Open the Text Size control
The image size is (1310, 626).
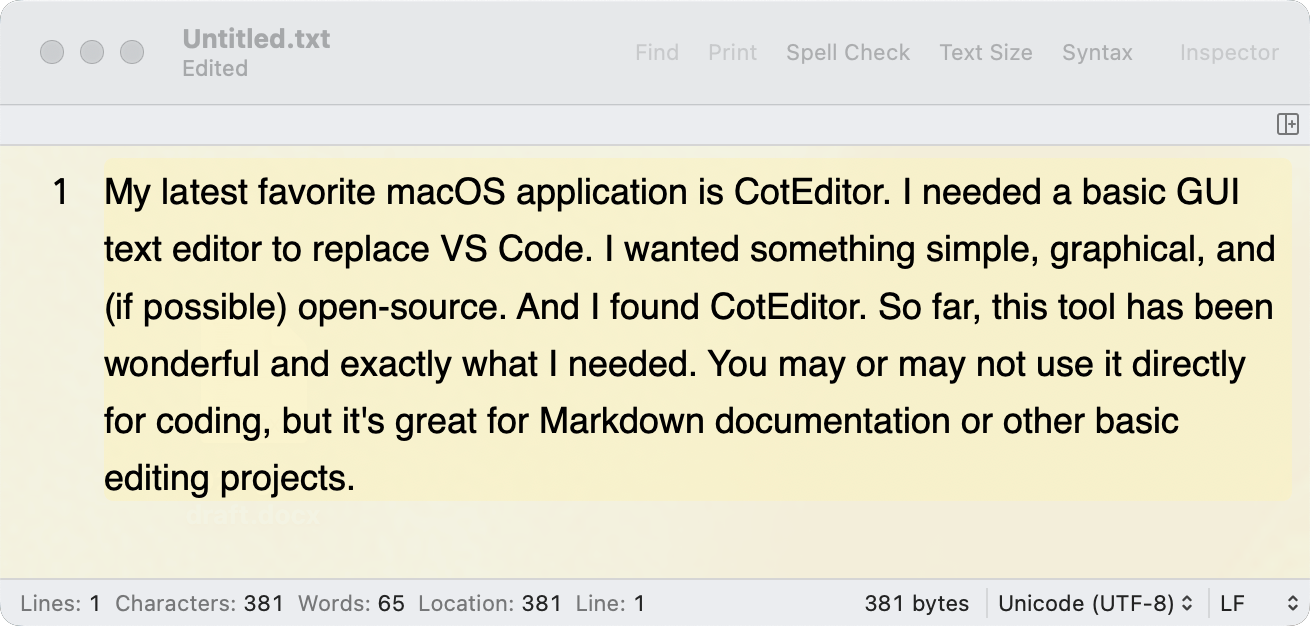pyautogui.click(x=985, y=53)
